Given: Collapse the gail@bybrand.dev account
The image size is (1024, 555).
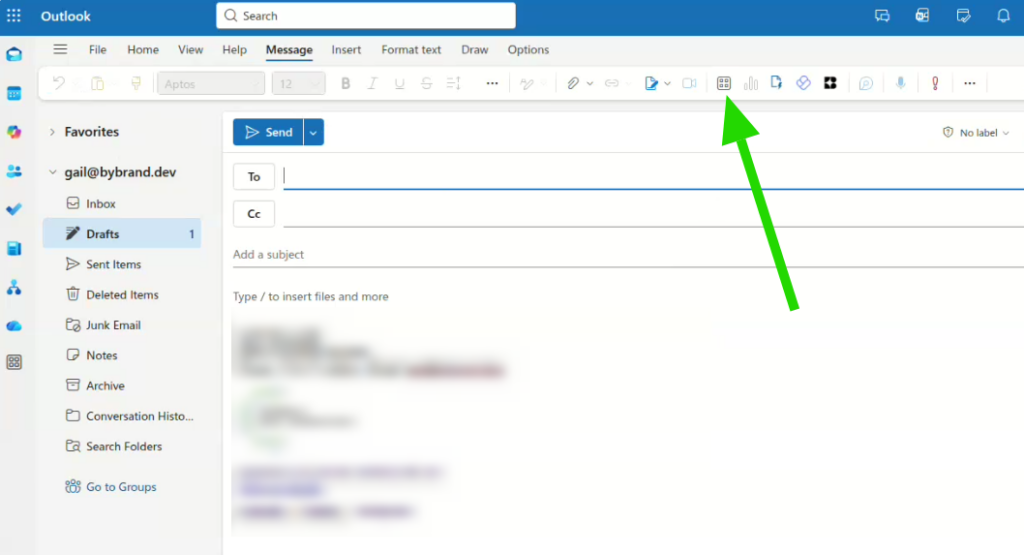Looking at the screenshot, I should [x=52, y=172].
